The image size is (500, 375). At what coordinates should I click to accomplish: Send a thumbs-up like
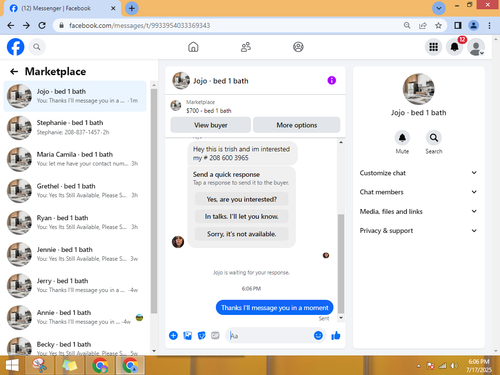(x=336, y=335)
